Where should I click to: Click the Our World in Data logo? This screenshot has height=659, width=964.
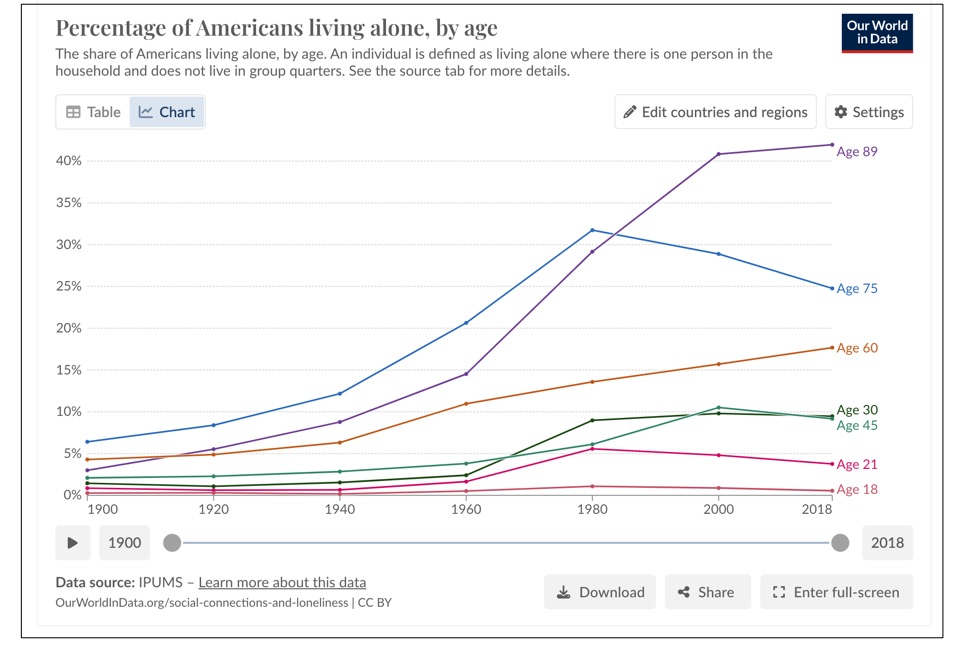[877, 33]
